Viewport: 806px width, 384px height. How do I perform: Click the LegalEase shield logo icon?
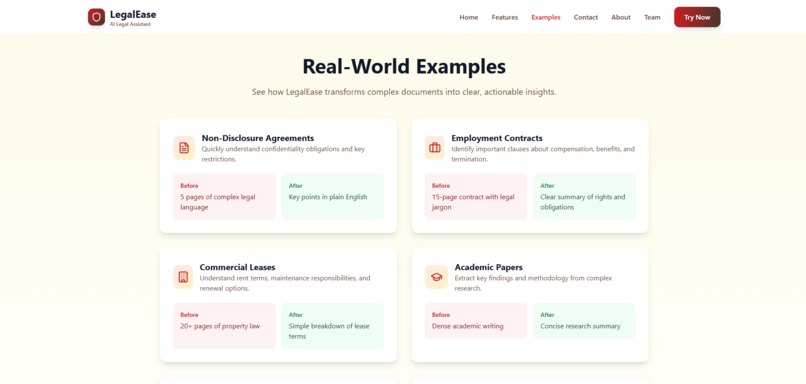click(96, 17)
